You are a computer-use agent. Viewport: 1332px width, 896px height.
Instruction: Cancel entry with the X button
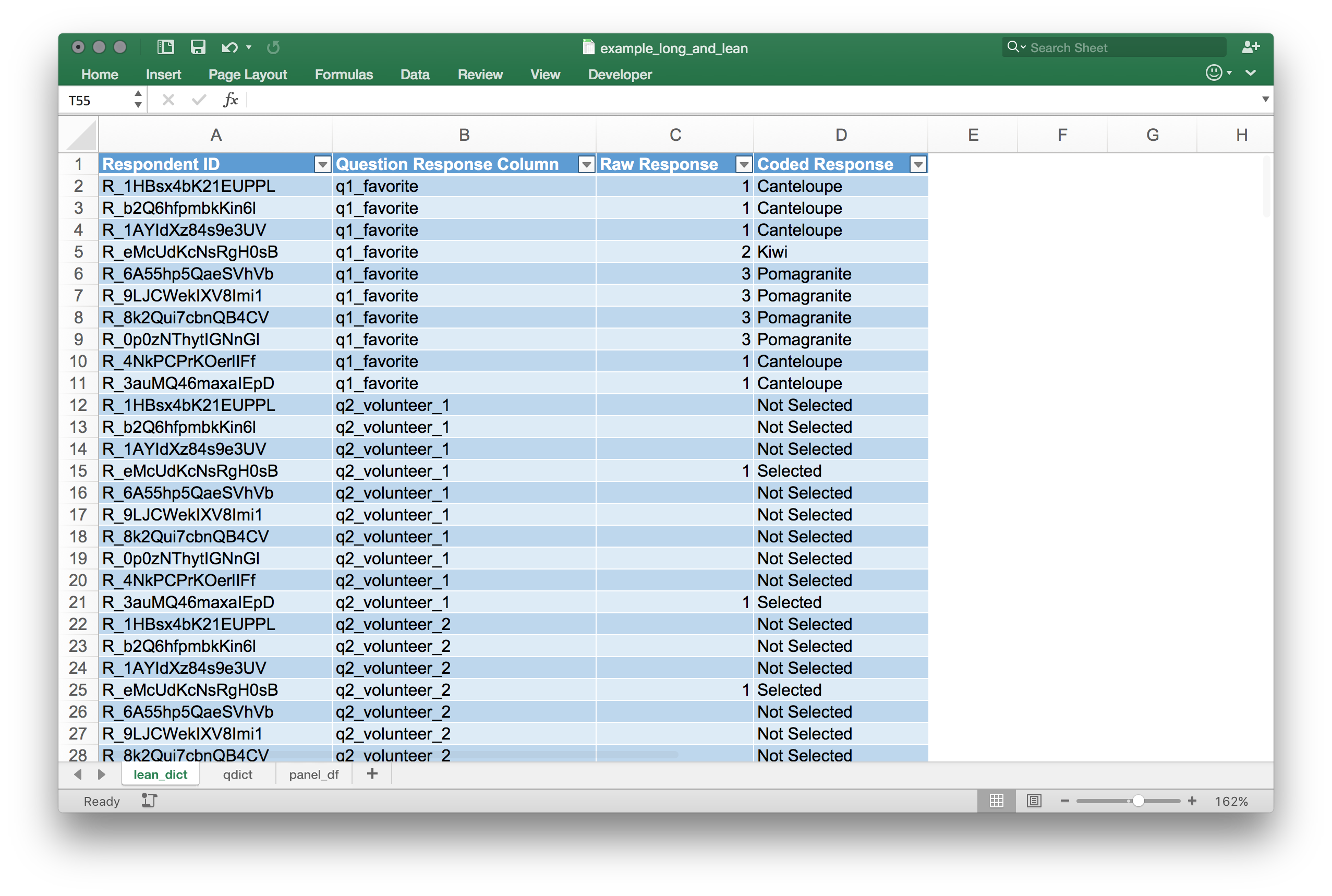click(168, 99)
